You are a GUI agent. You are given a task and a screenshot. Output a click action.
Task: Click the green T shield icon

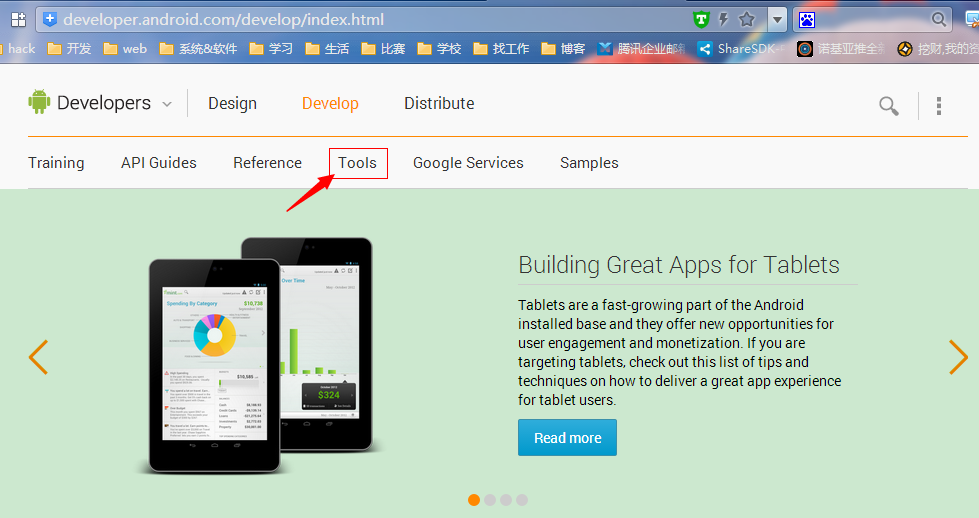click(701, 20)
